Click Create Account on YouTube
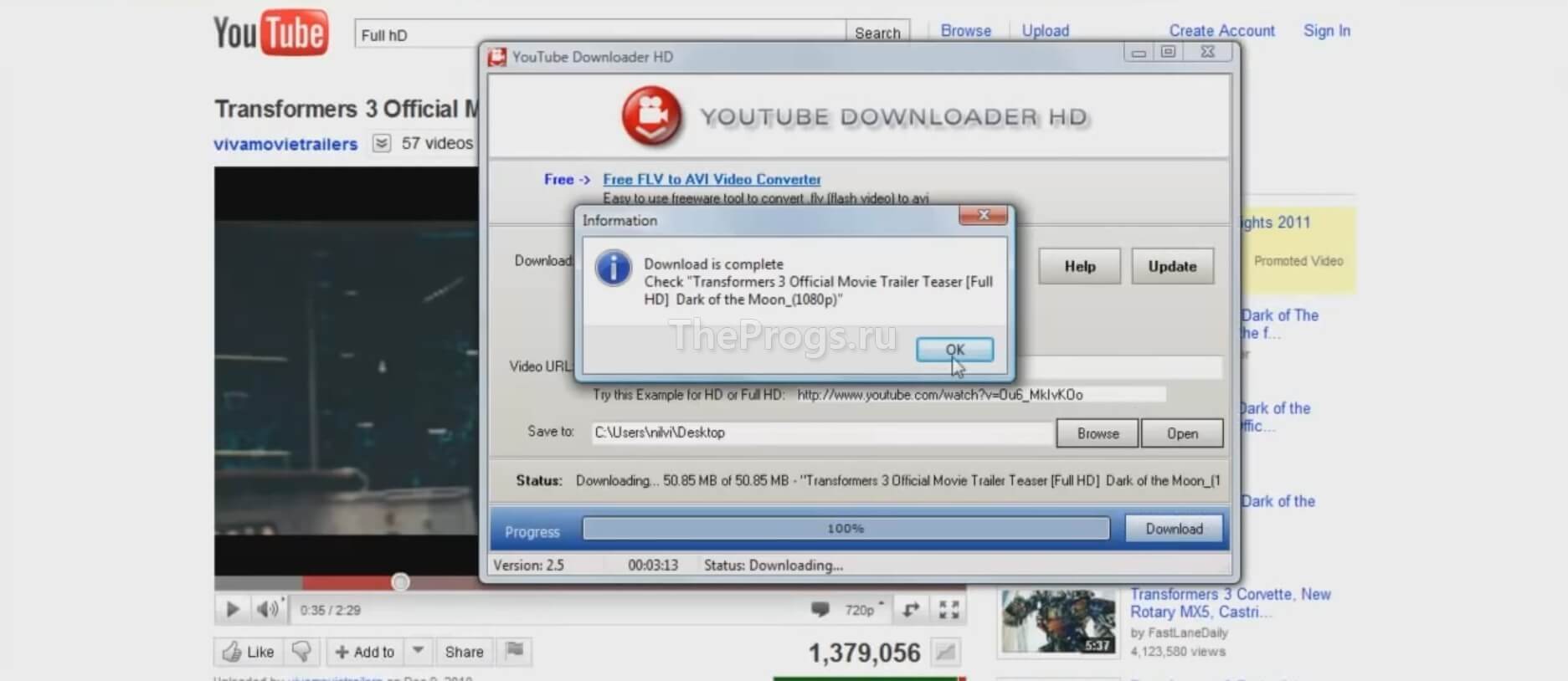 click(x=1221, y=31)
